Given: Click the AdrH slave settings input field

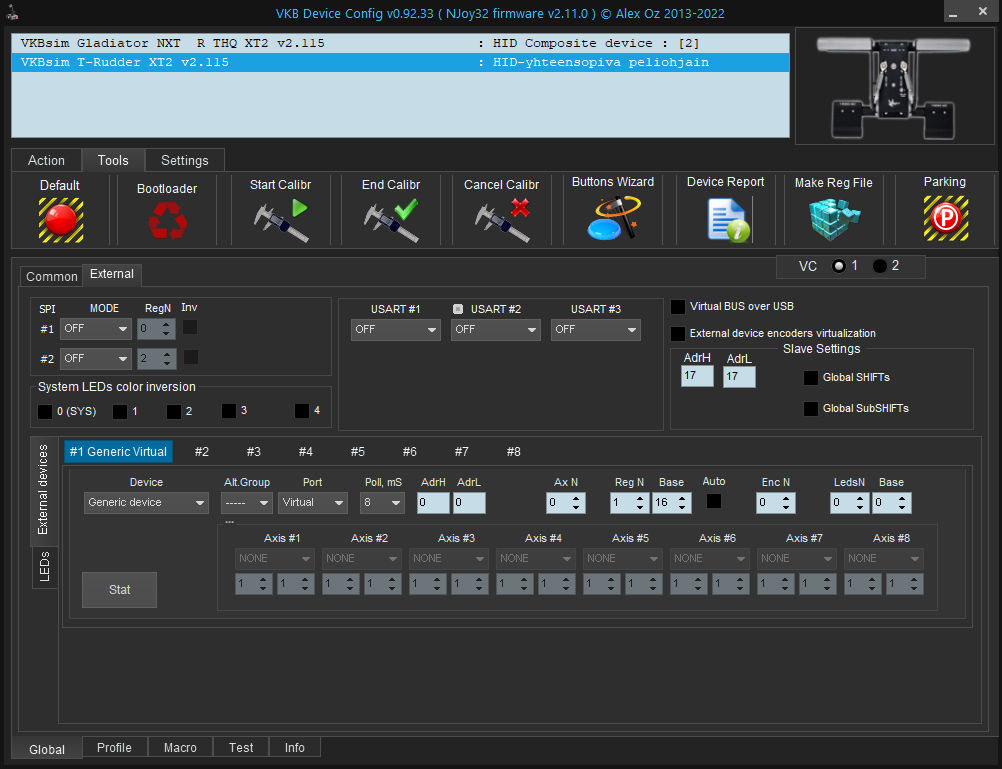Looking at the screenshot, I should 697,376.
